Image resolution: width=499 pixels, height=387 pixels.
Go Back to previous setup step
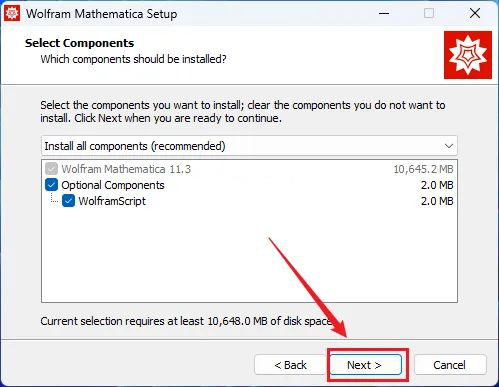pos(290,365)
